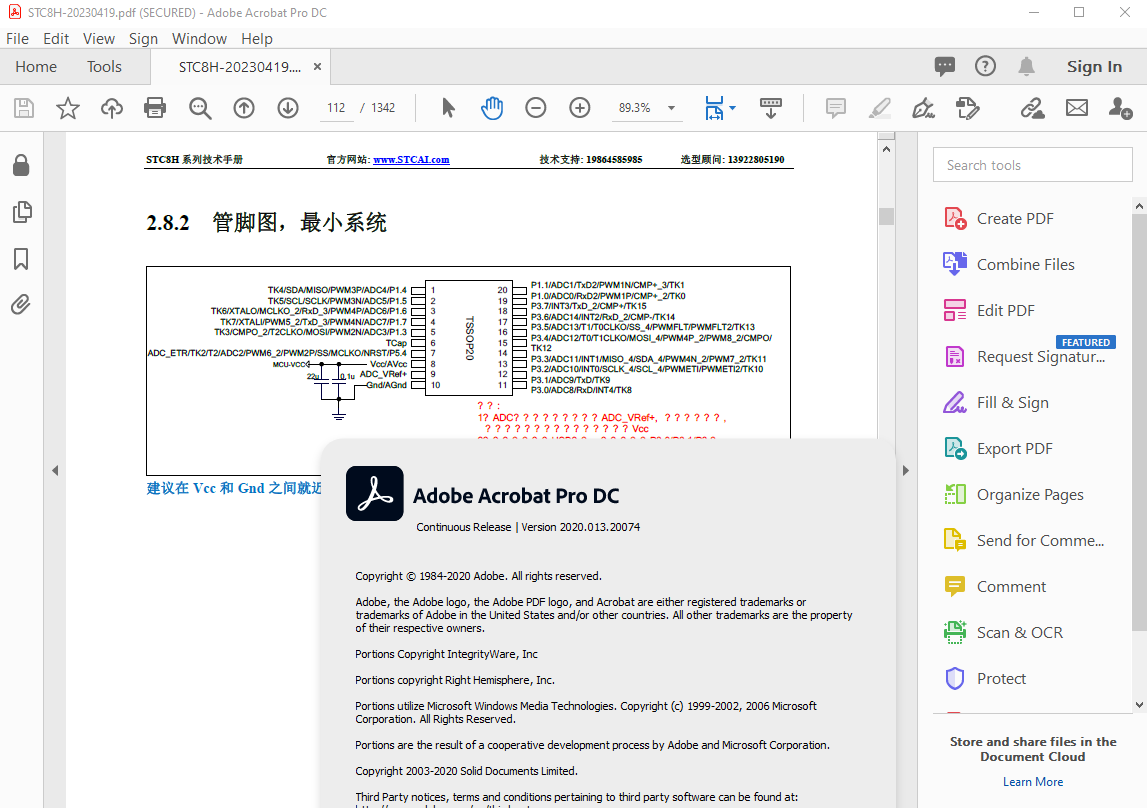
Task: Share with others person icon
Action: [x=1121, y=108]
